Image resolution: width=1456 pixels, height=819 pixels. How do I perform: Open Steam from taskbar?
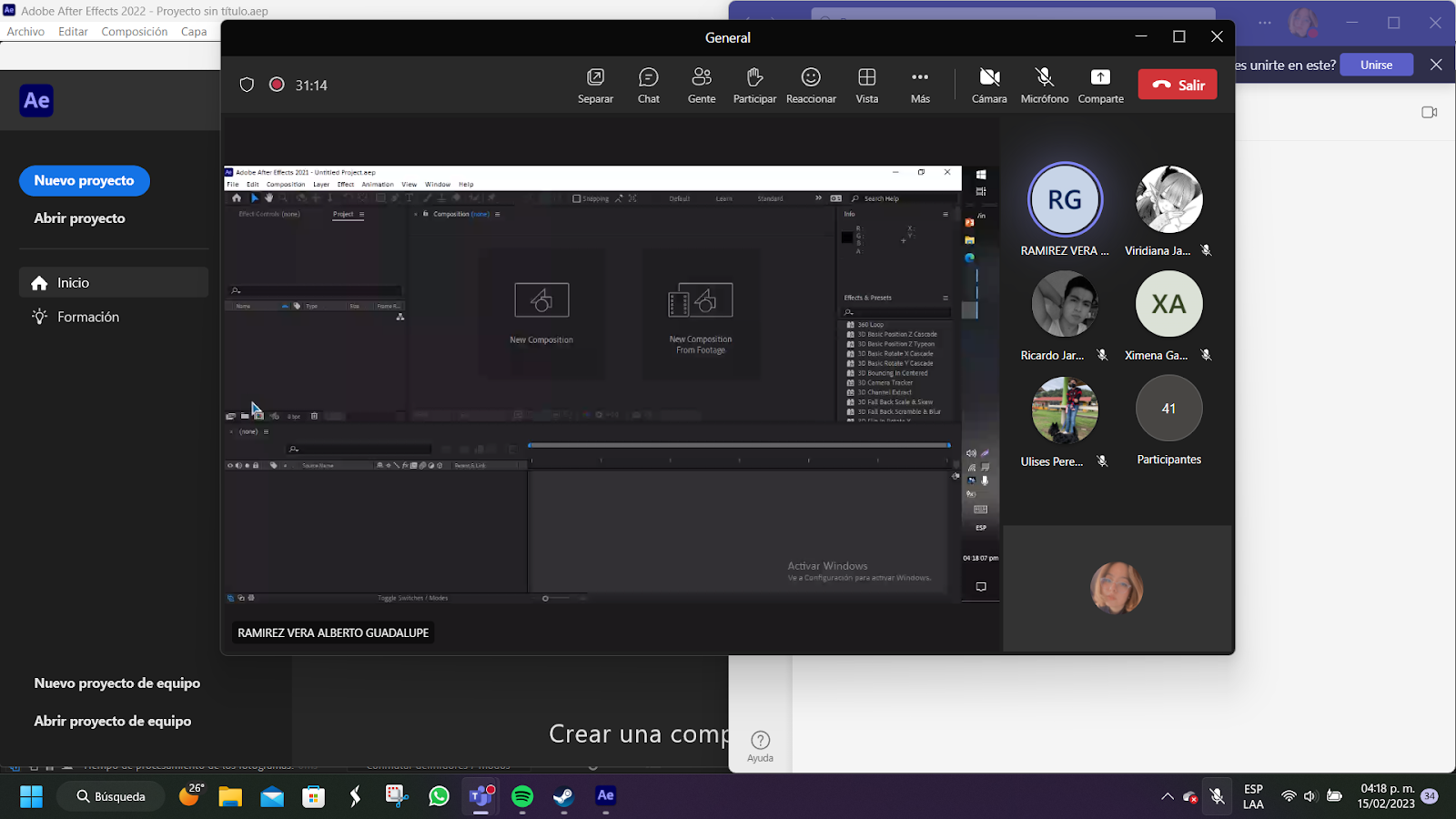[x=564, y=796]
